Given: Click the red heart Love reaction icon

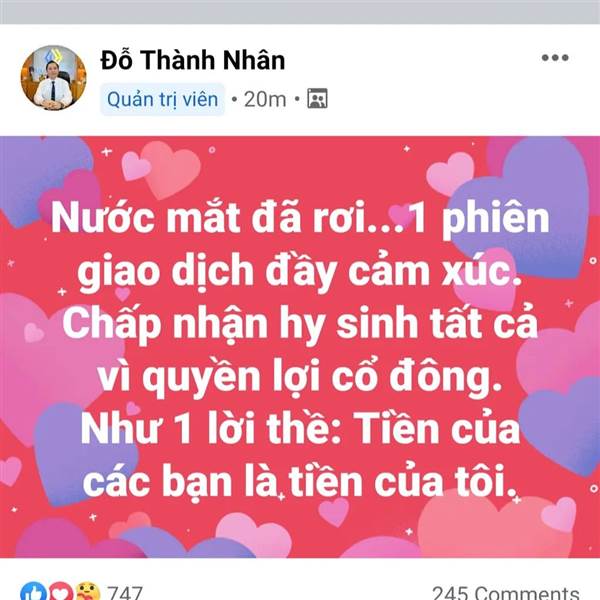Looking at the screenshot, I should (59, 591).
